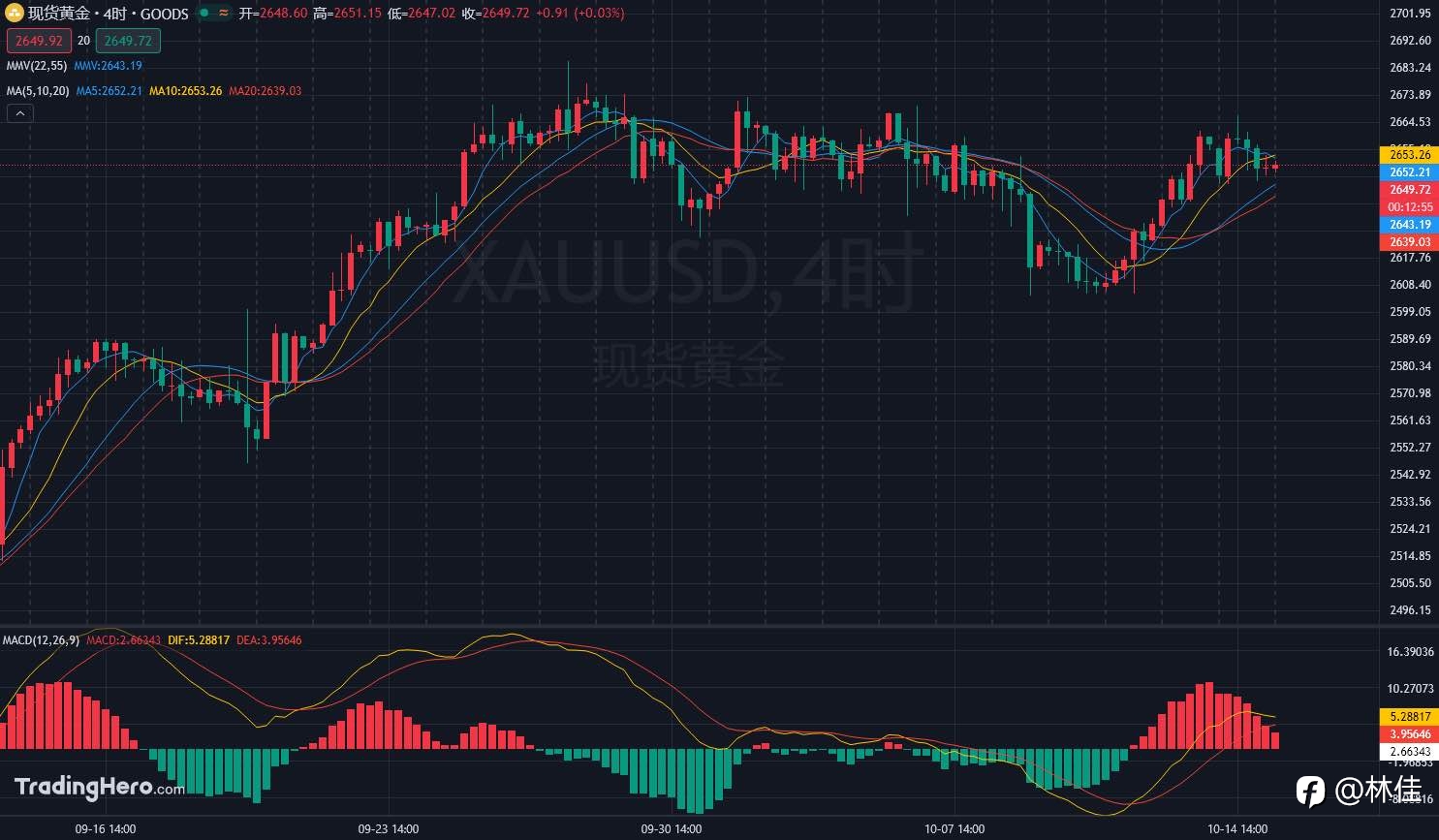Click the red 2649.72 current price label
Image resolution: width=1439 pixels, height=840 pixels.
[x=1409, y=190]
